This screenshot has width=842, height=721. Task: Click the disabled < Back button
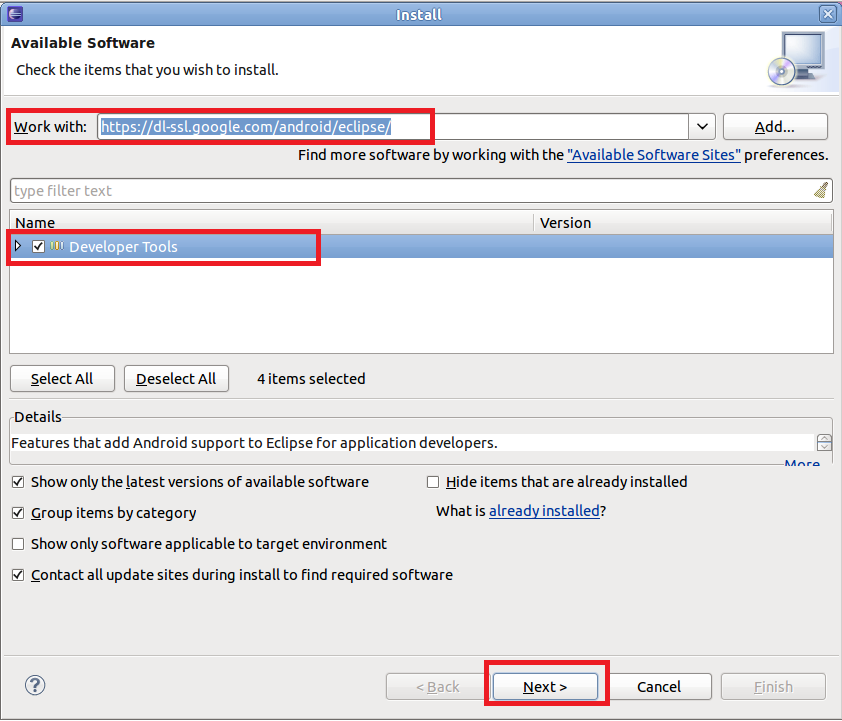coord(438,687)
